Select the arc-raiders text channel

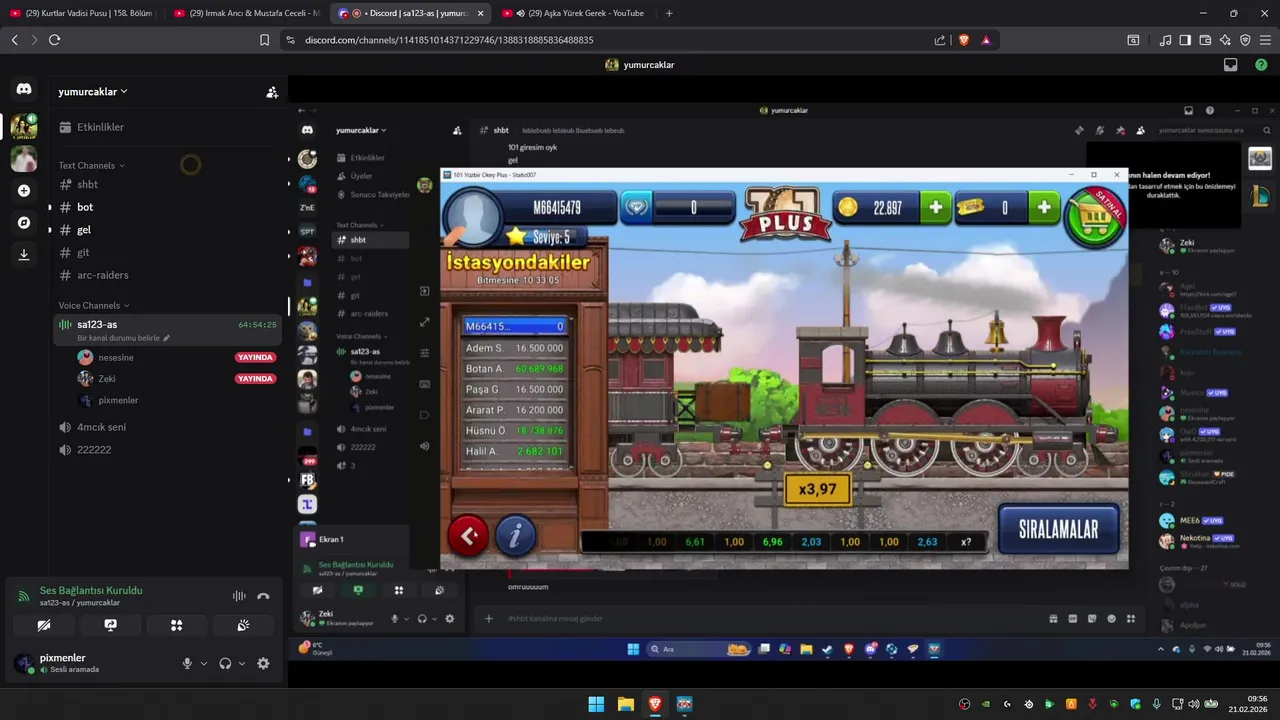coord(166,275)
